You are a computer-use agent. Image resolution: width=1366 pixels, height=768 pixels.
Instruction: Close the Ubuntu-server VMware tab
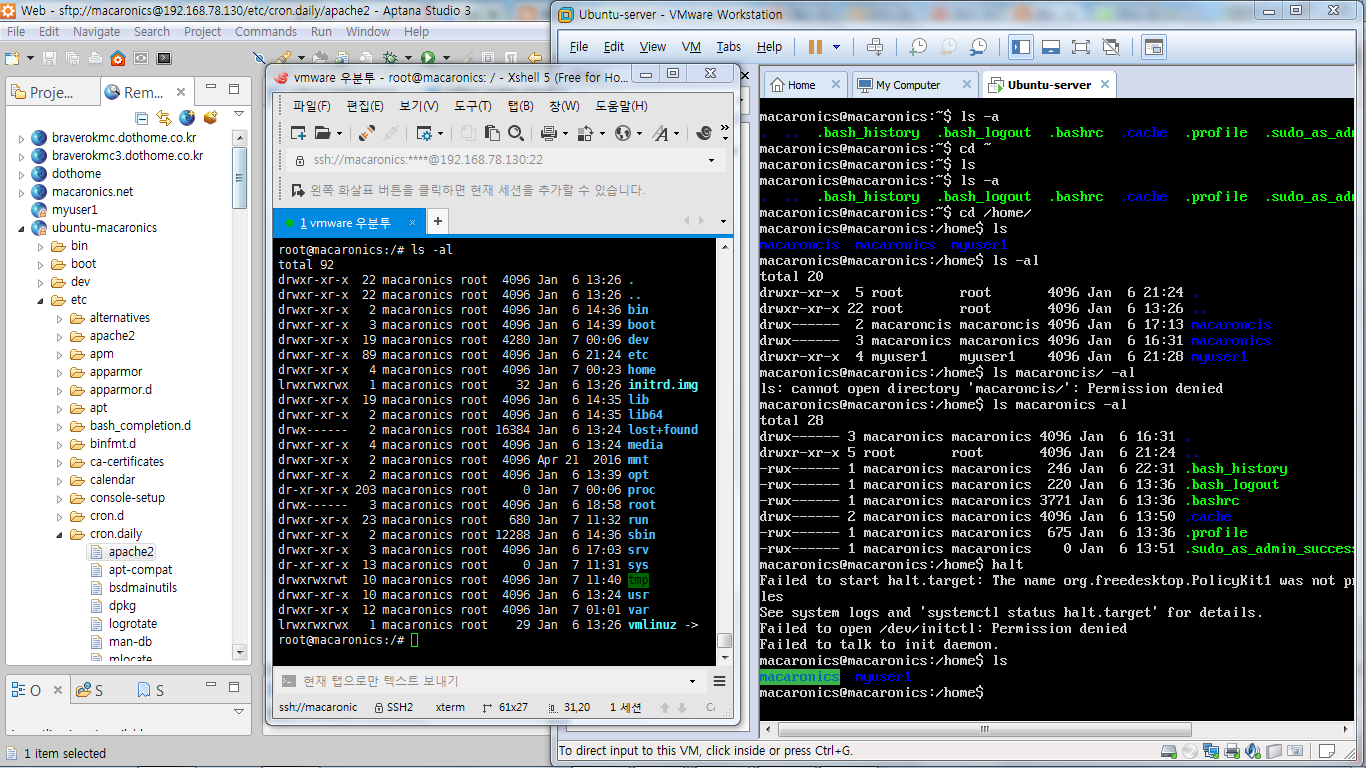coord(1104,85)
